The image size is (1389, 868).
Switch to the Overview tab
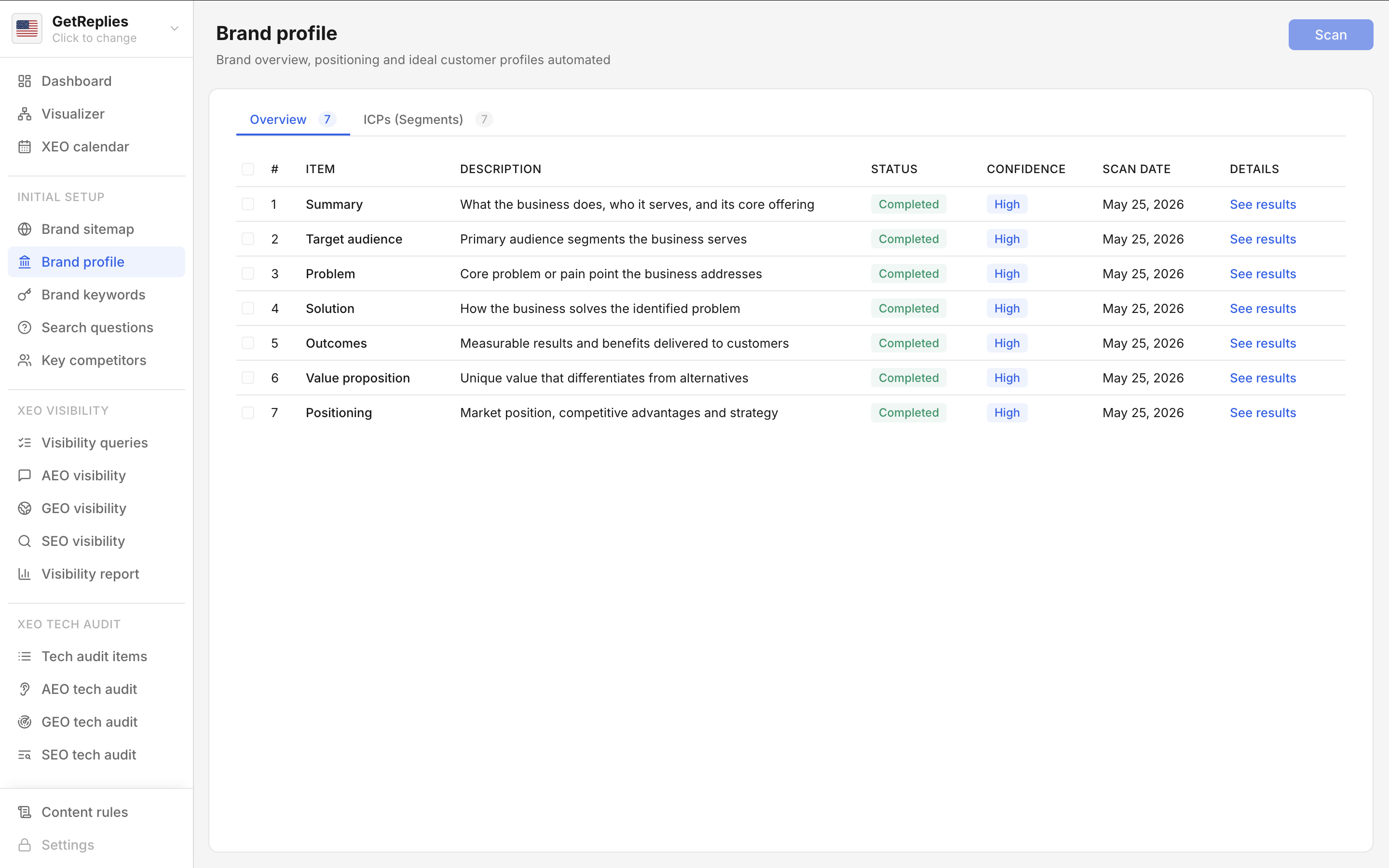tap(293, 120)
